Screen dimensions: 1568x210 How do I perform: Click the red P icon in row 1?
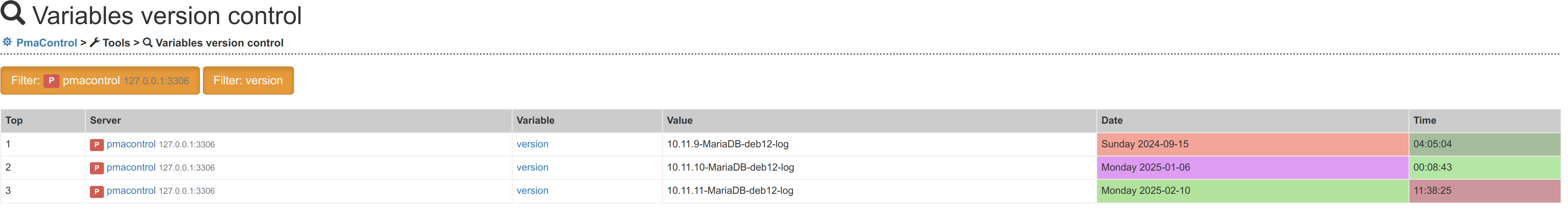tap(96, 145)
